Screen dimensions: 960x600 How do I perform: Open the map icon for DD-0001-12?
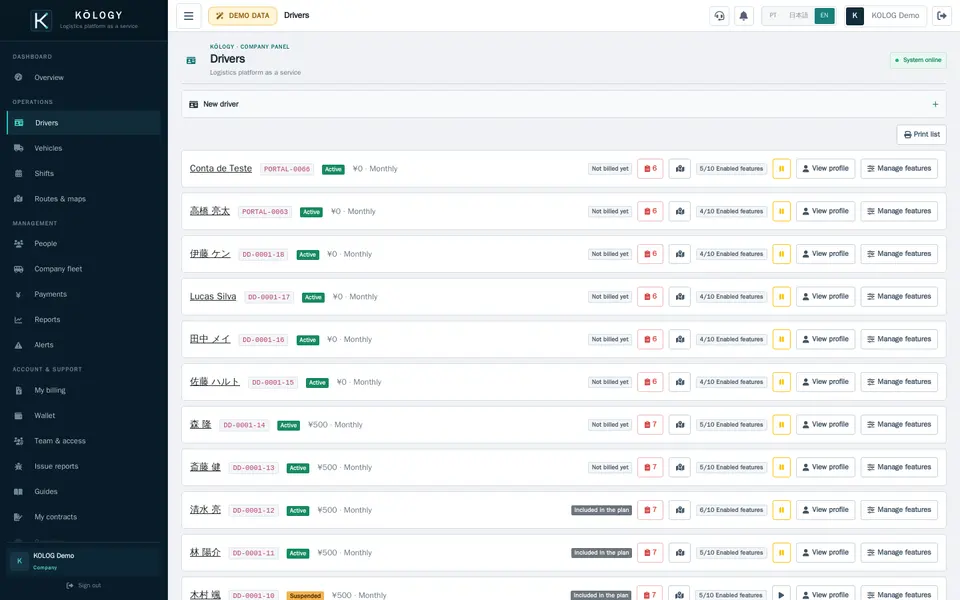click(x=680, y=510)
